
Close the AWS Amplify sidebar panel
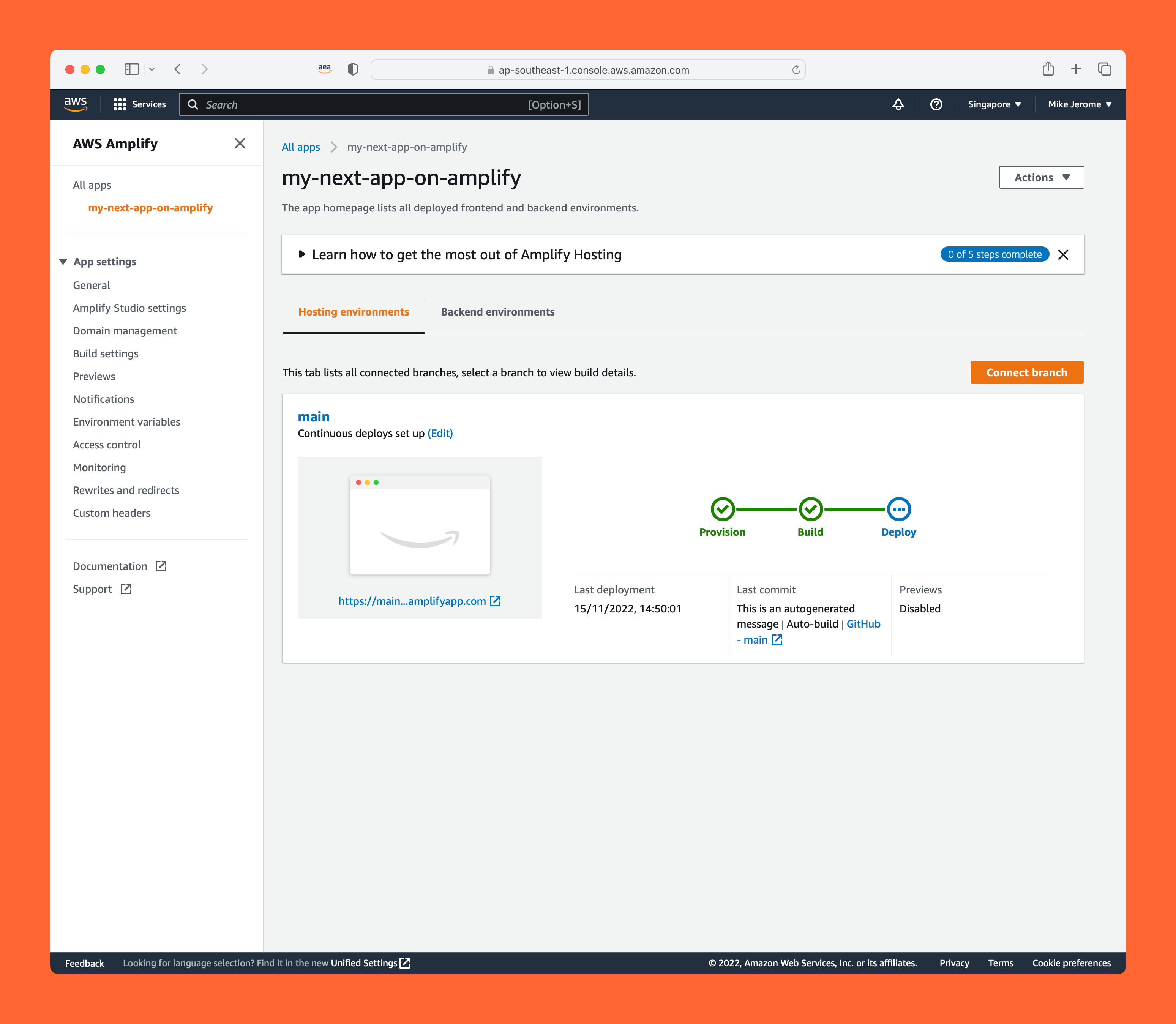point(240,144)
